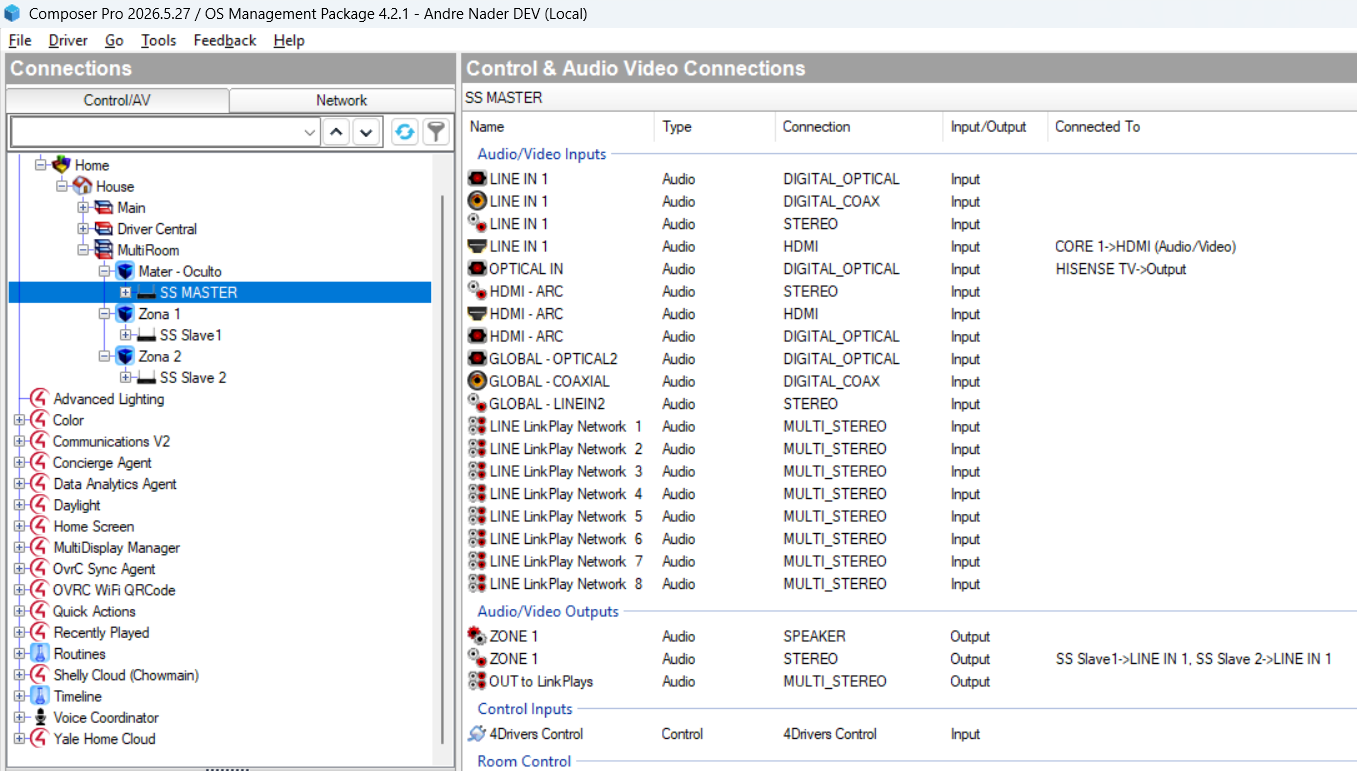This screenshot has width=1357, height=771.
Task: Click the Voice Coordinator microphone icon
Action: (x=40, y=718)
